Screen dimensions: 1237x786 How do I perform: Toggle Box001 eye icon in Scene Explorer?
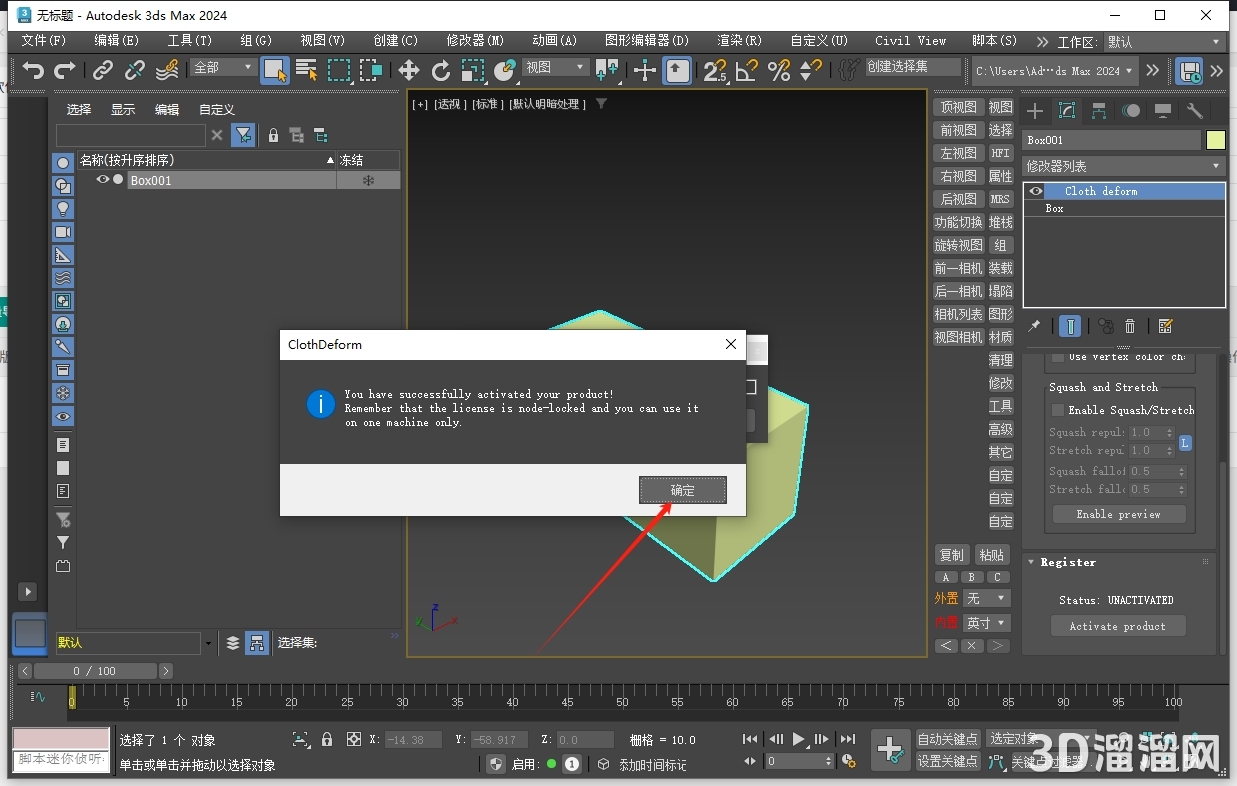click(x=103, y=180)
